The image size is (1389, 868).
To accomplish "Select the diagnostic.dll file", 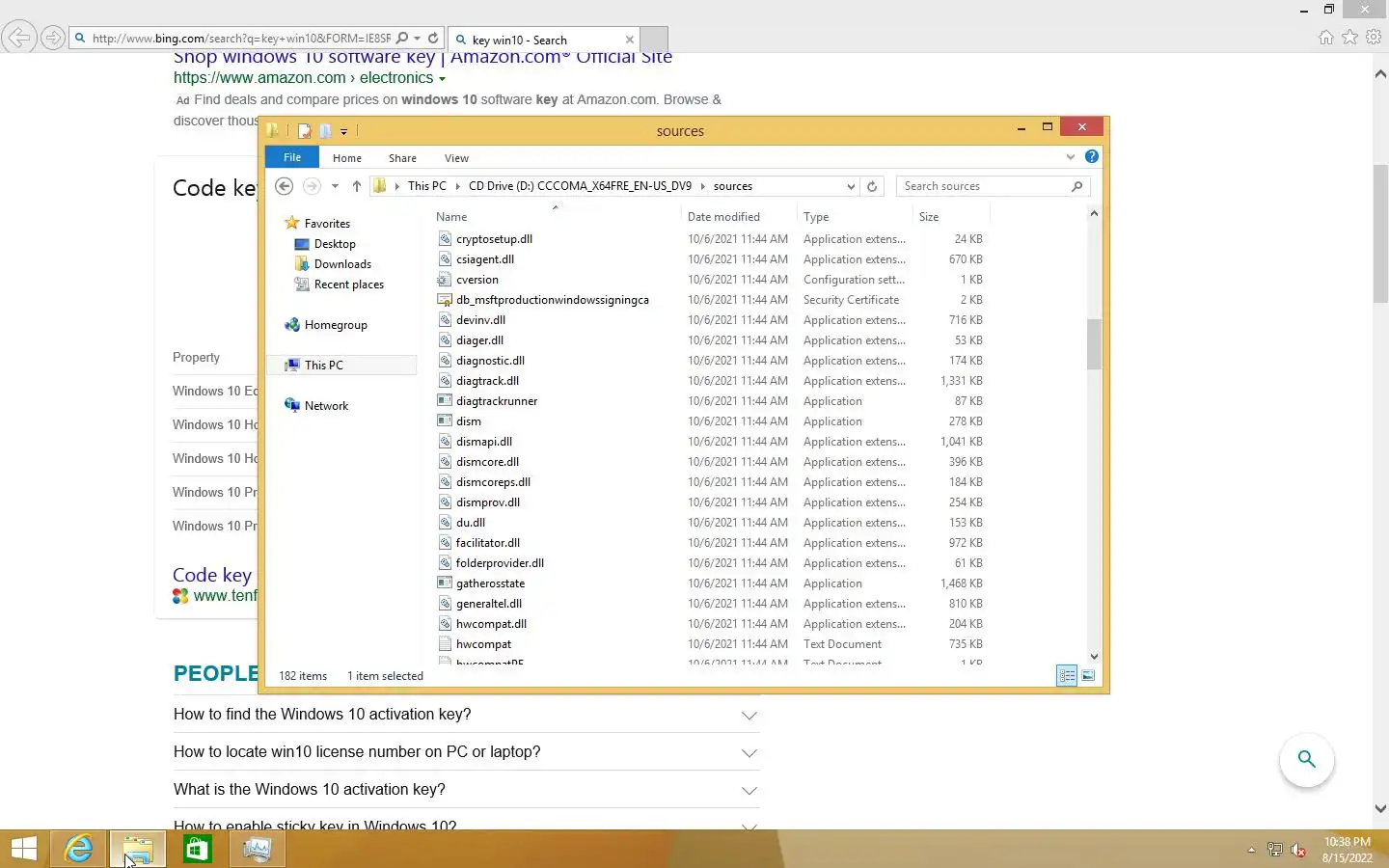I will click(x=490, y=361).
